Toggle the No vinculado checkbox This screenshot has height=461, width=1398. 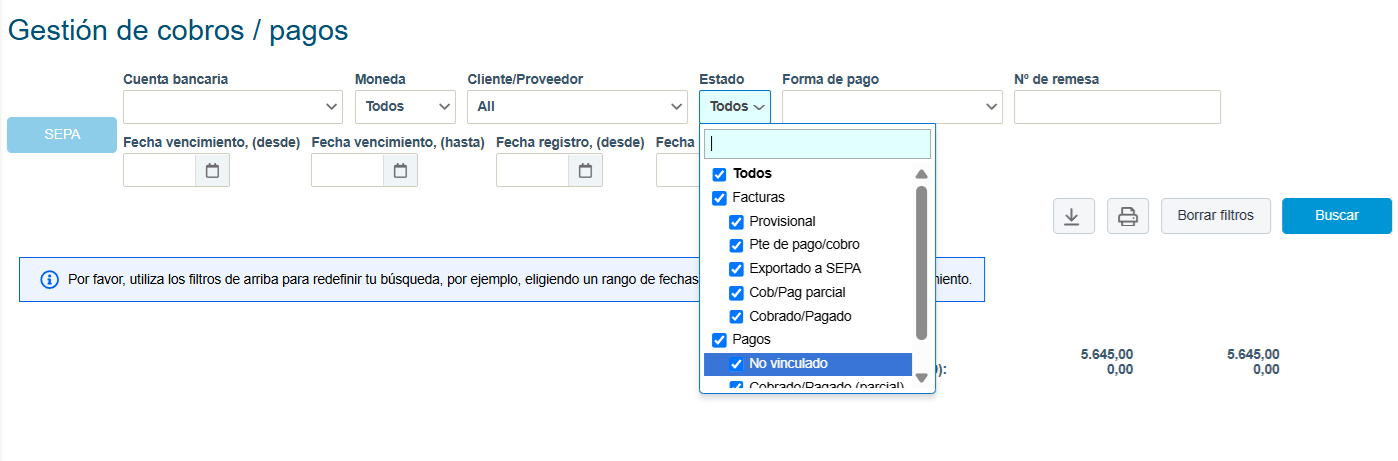tap(736, 364)
